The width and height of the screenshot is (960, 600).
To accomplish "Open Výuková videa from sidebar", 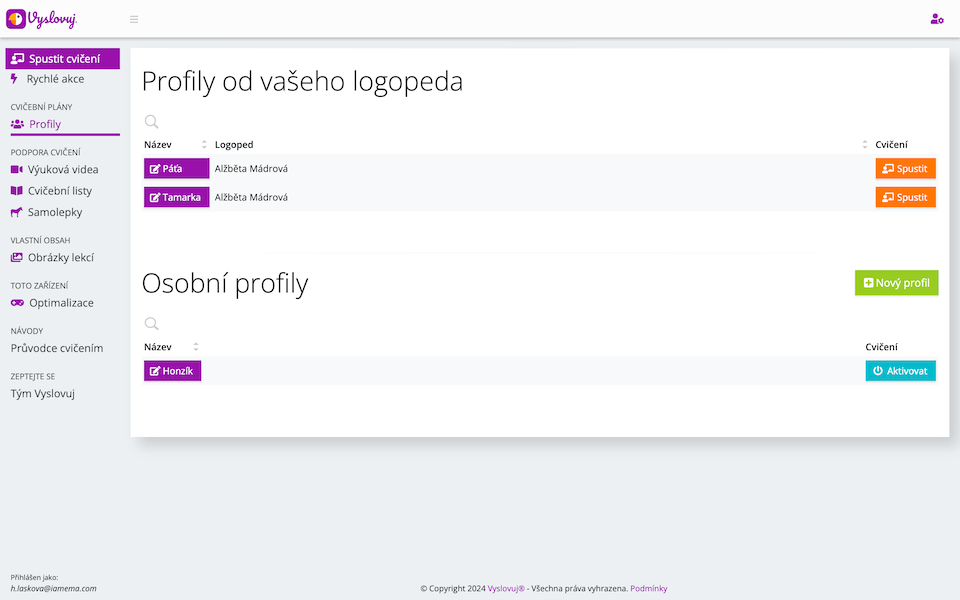I will (x=62, y=170).
